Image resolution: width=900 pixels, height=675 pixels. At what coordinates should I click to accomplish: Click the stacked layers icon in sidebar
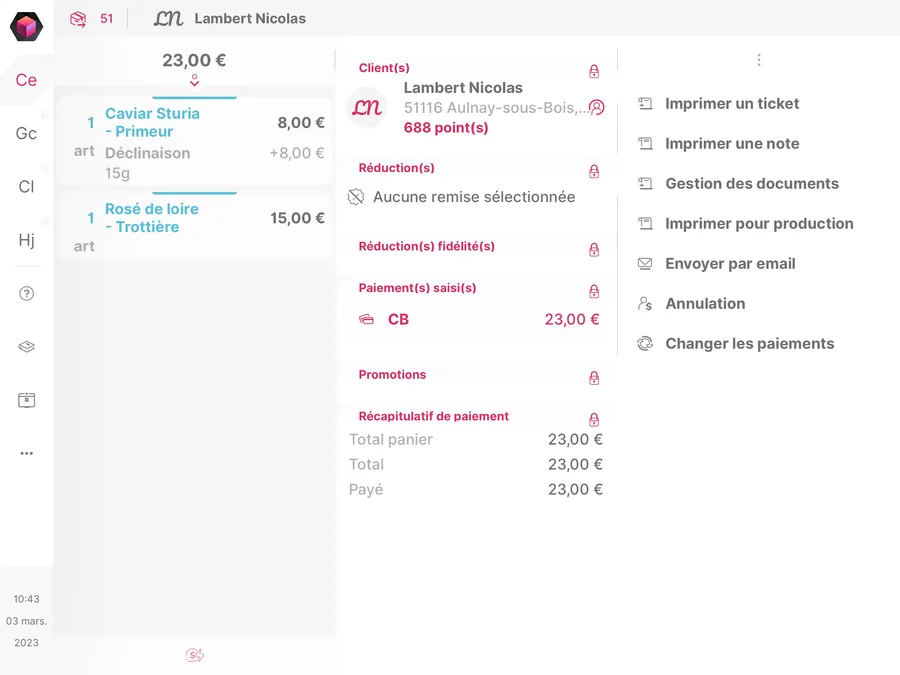pyautogui.click(x=27, y=347)
